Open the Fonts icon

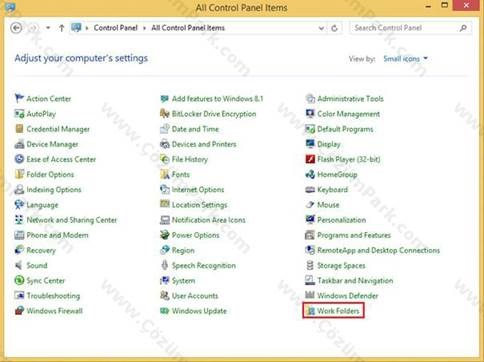click(x=165, y=174)
